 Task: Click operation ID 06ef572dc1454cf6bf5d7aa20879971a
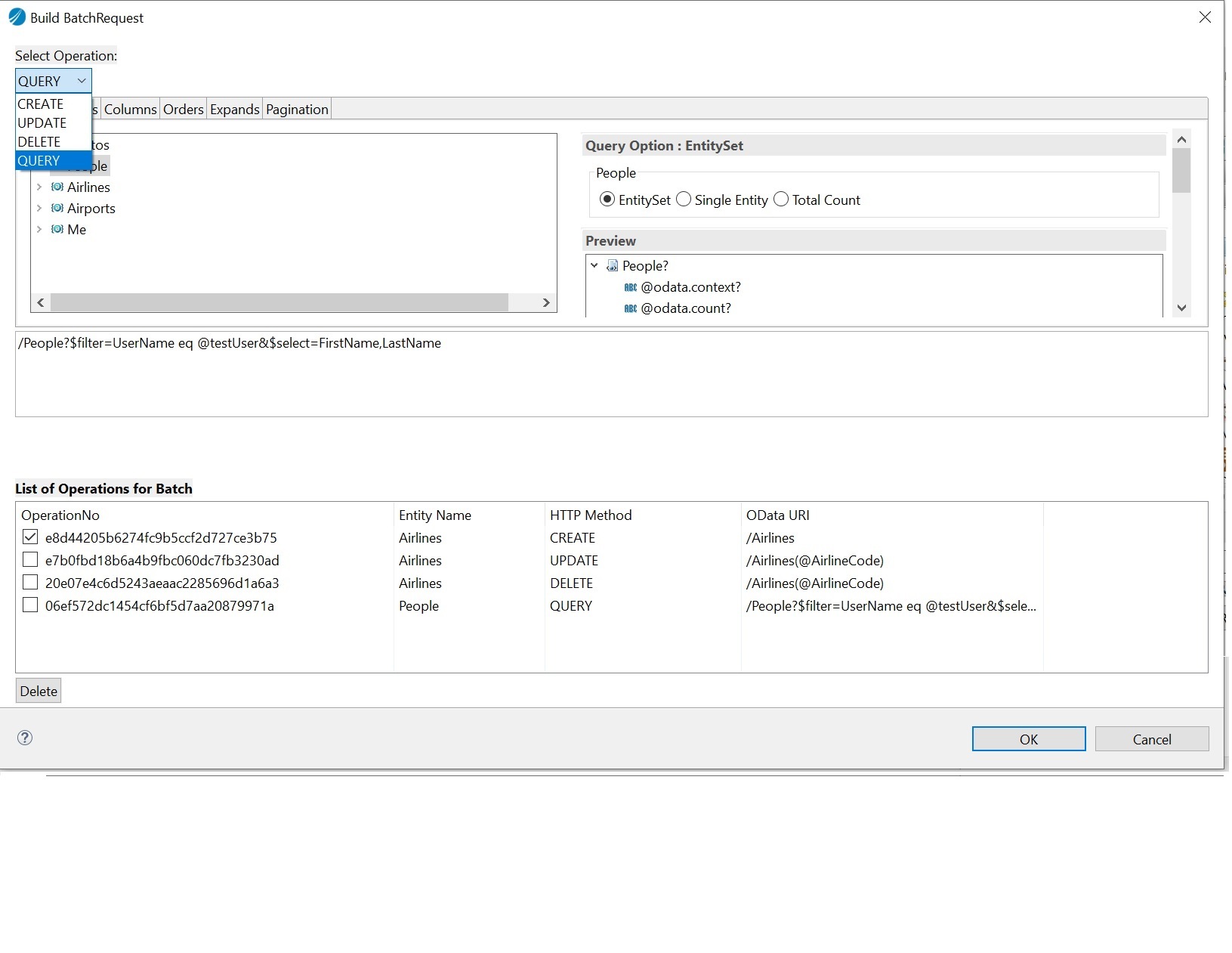(x=159, y=605)
